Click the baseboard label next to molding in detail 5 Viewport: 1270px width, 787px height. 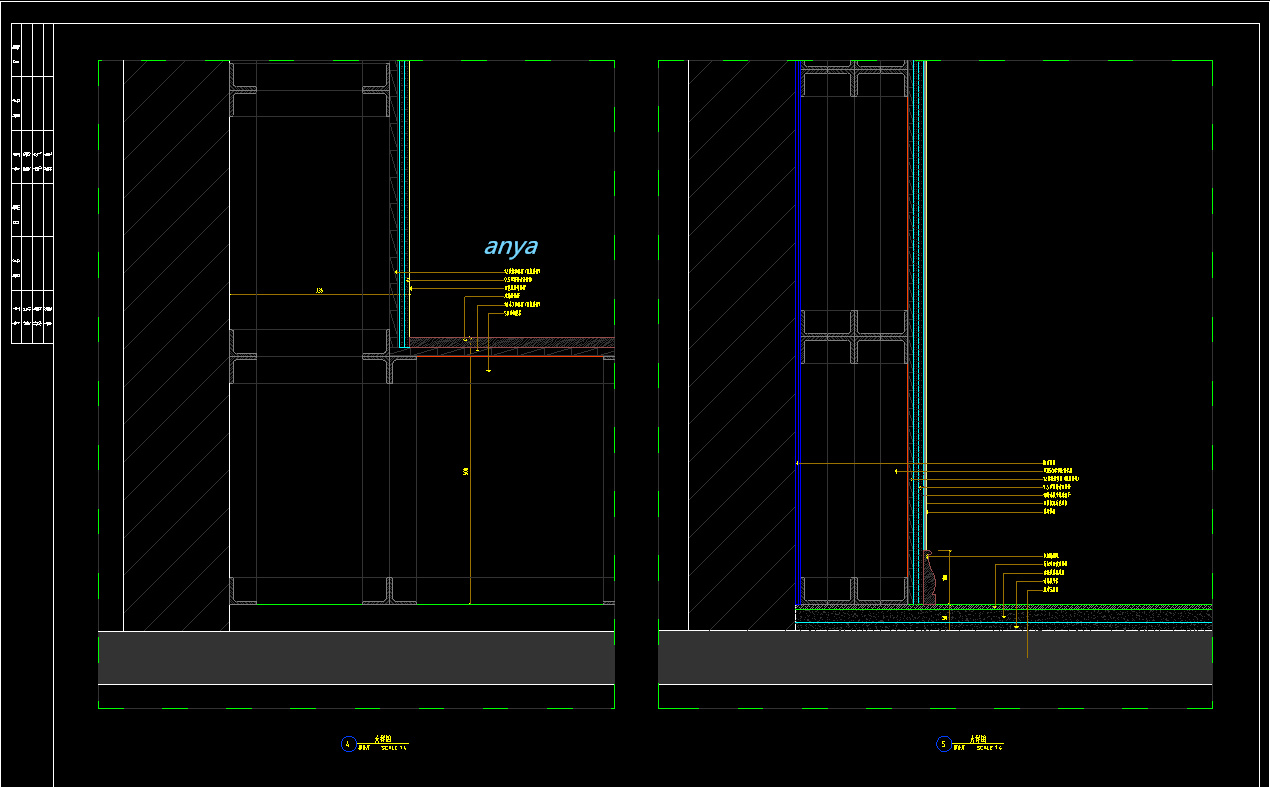coord(1050,555)
